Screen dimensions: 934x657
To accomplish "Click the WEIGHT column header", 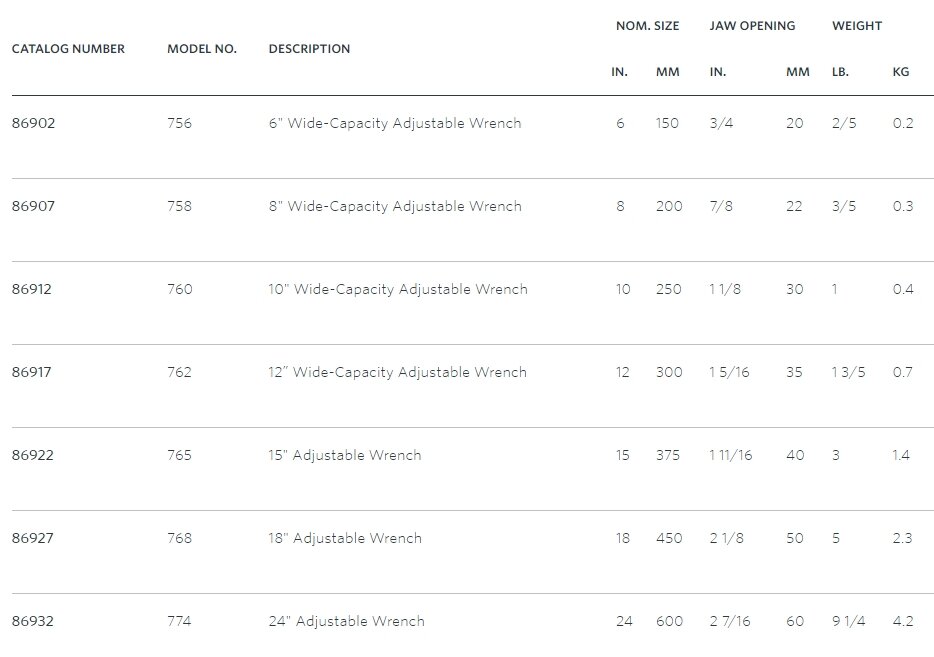I will coord(857,26).
